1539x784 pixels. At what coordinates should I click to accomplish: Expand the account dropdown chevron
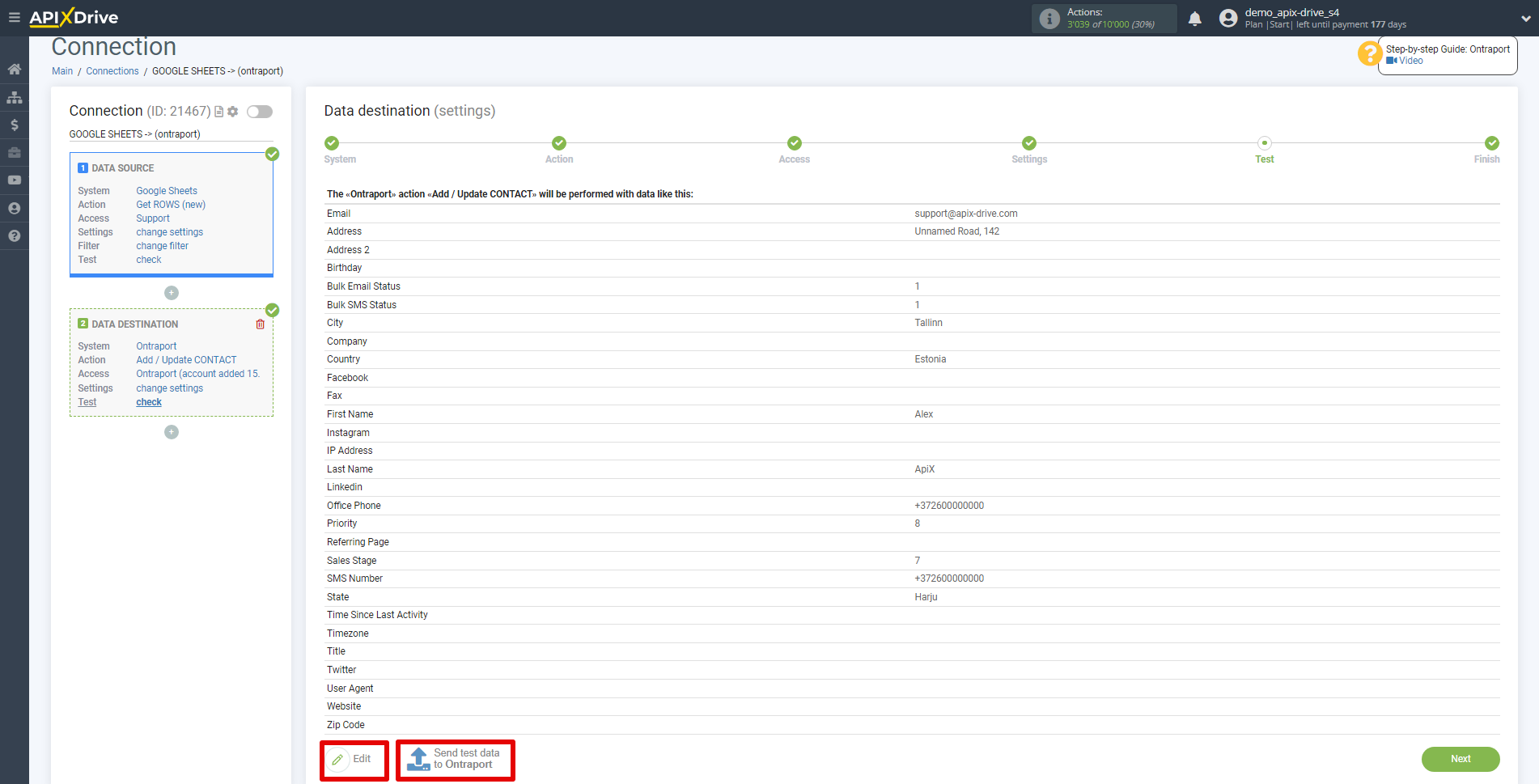pyautogui.click(x=1525, y=19)
